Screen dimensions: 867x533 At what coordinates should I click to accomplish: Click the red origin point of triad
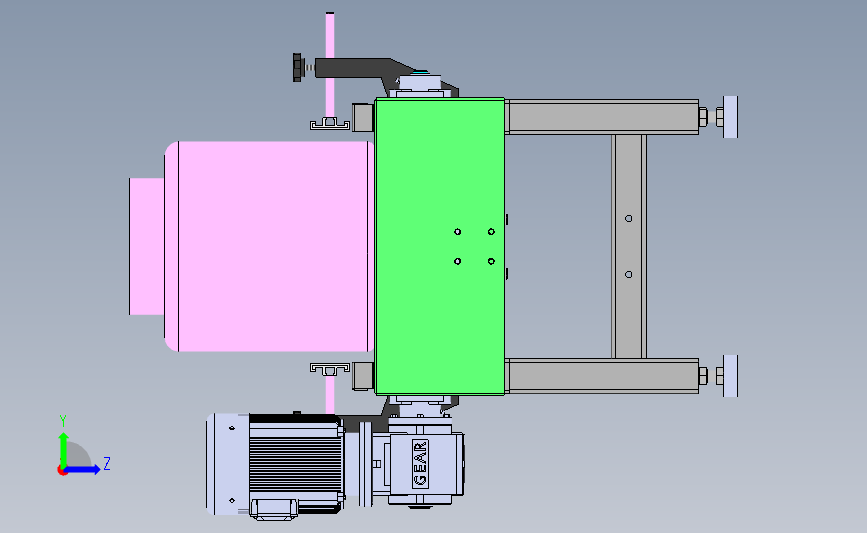[x=62, y=471]
